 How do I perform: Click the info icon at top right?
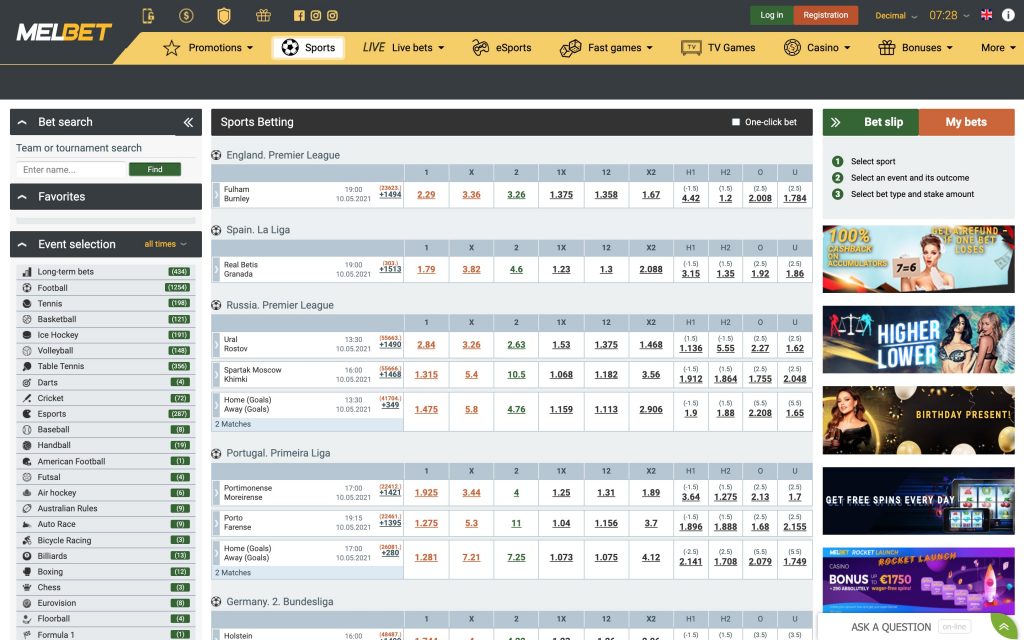(x=1008, y=15)
